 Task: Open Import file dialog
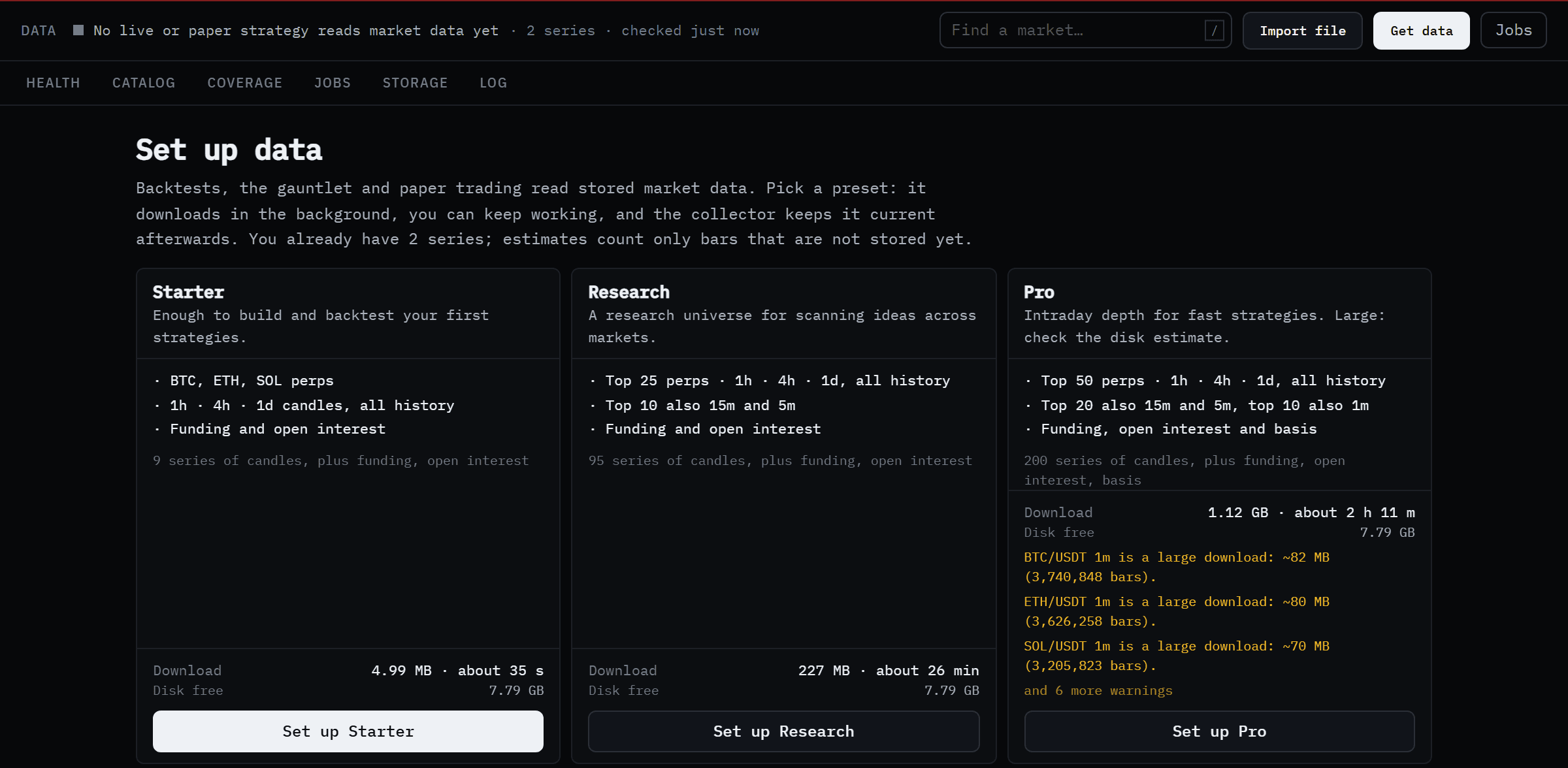[1302, 31]
